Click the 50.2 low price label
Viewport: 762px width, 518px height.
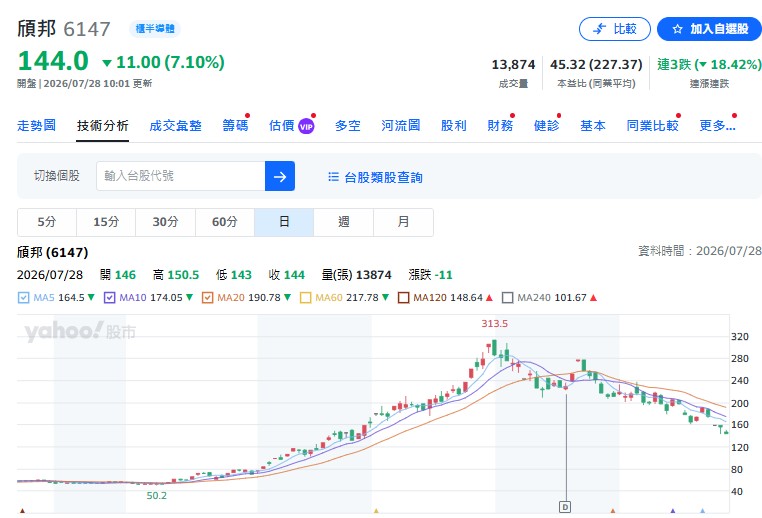point(156,496)
